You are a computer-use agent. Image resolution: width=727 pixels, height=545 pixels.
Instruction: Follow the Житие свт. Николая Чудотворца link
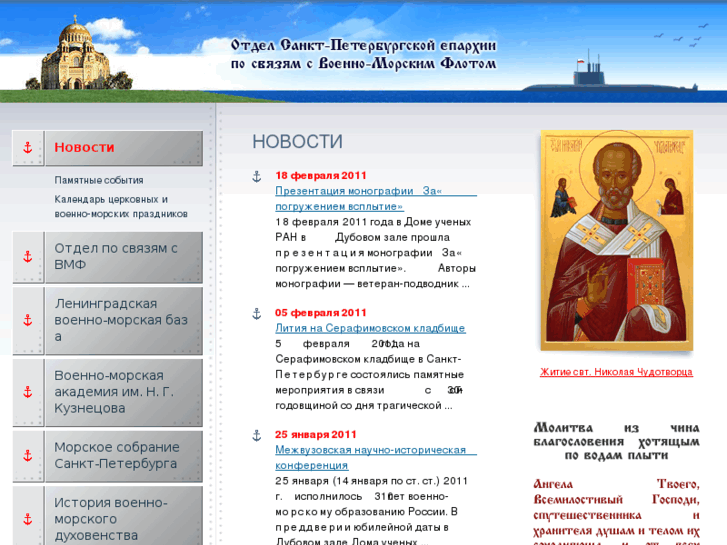pyautogui.click(x=616, y=372)
